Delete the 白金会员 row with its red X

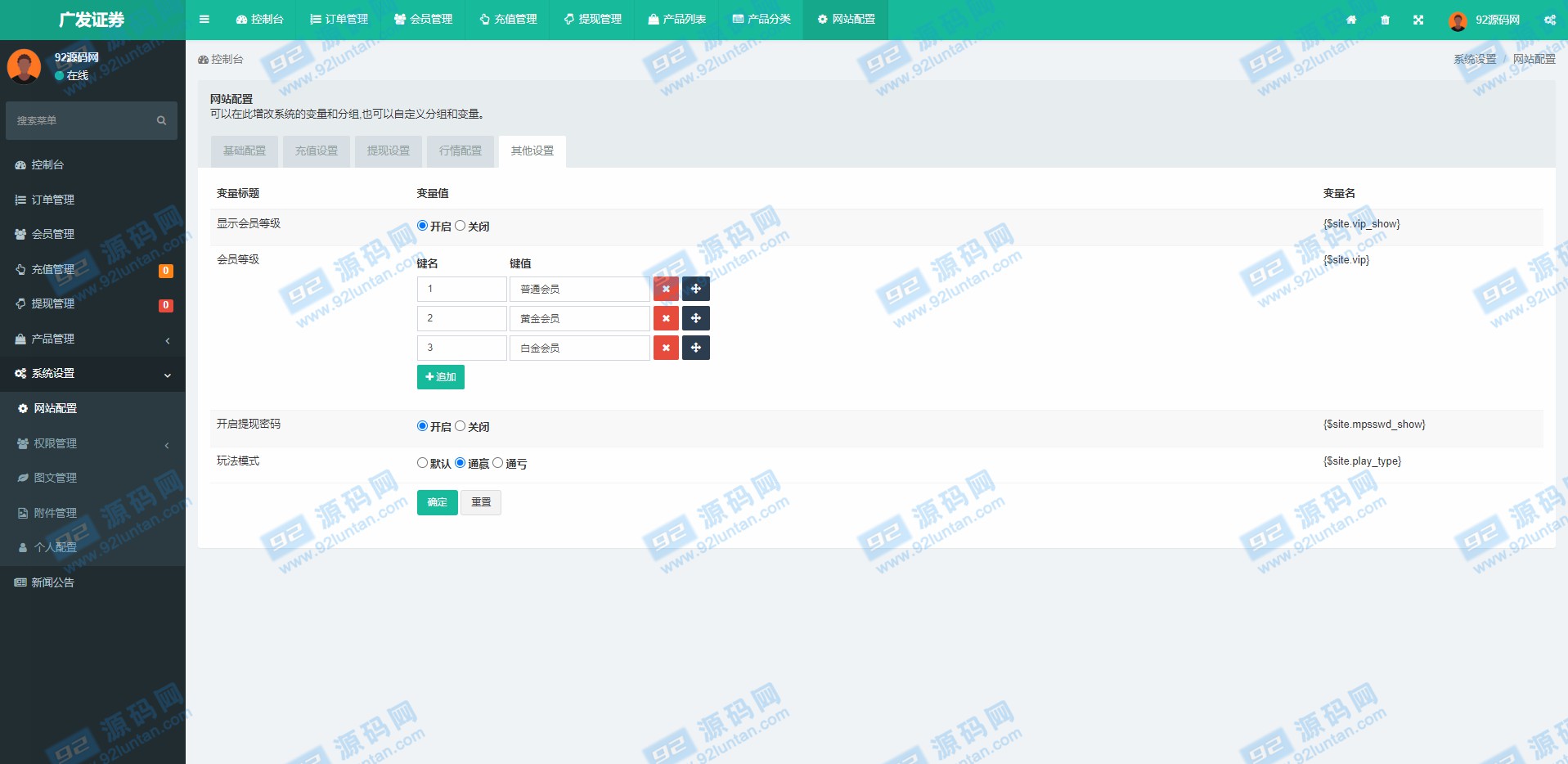[666, 348]
